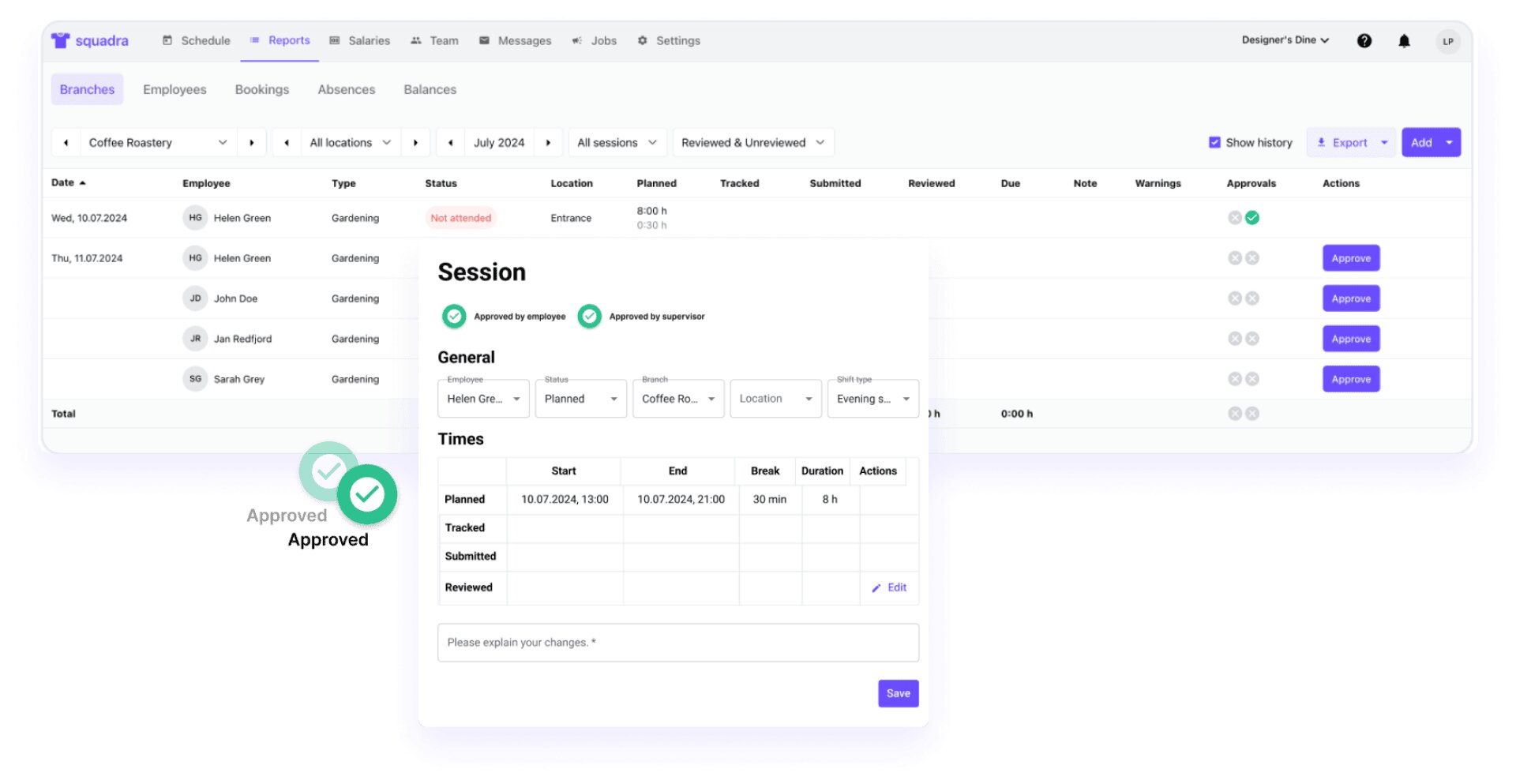Open the All locations dropdown
This screenshot has height=784, width=1516.
[x=351, y=143]
